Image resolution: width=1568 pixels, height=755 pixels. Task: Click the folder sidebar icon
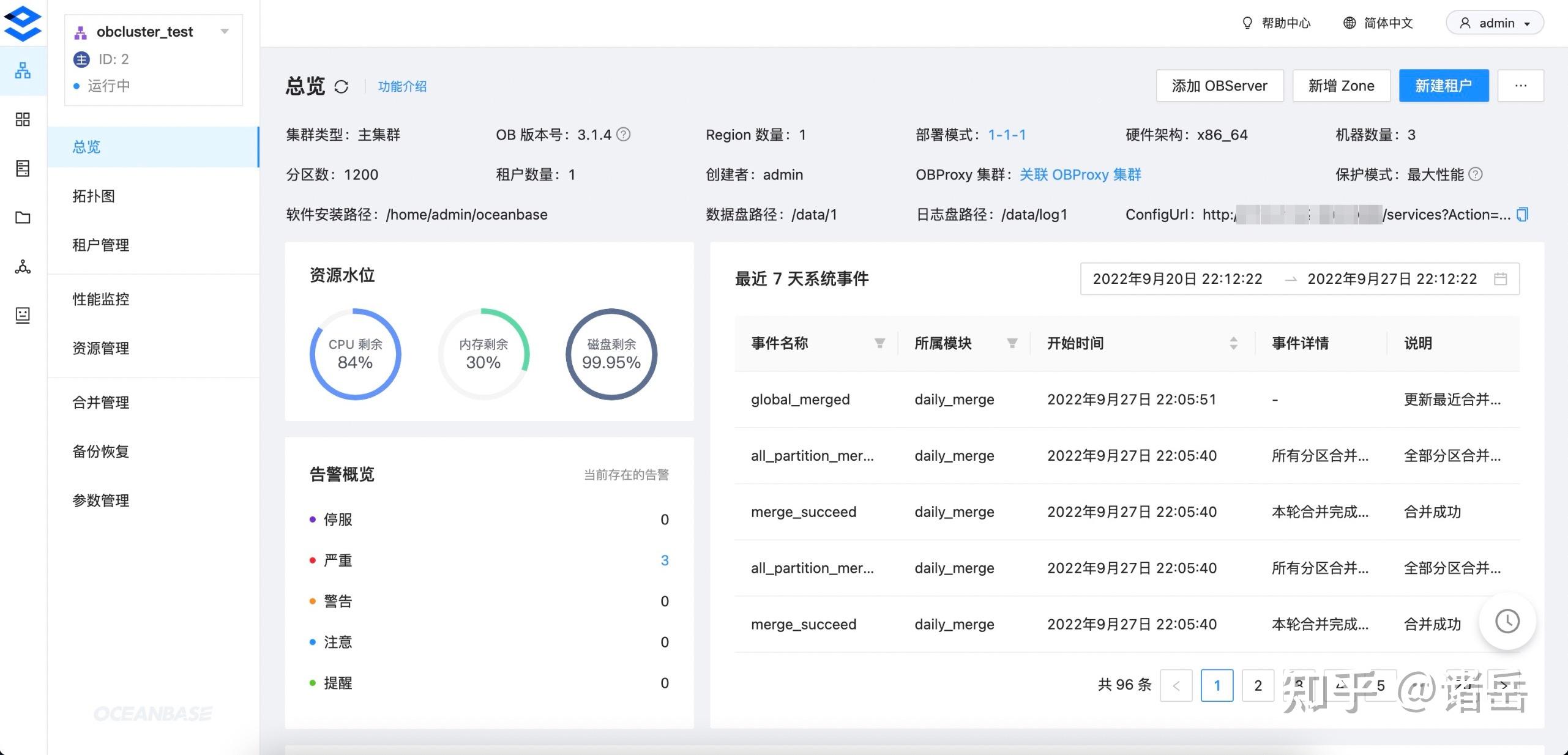22,218
